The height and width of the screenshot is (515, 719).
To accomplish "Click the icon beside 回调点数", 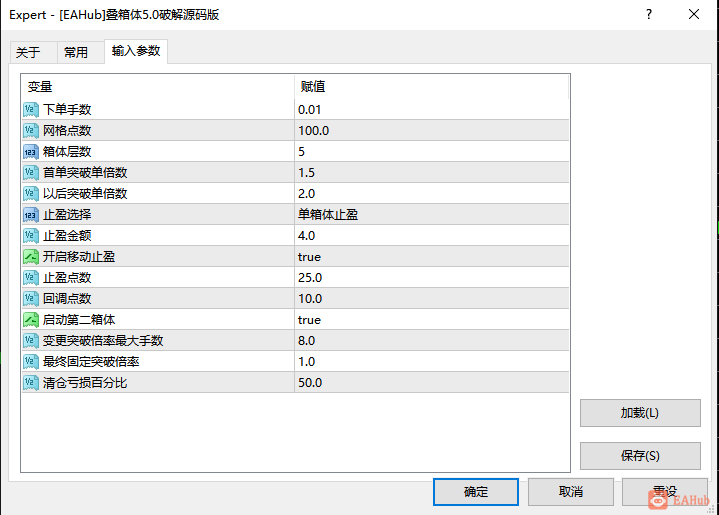I will [x=31, y=299].
